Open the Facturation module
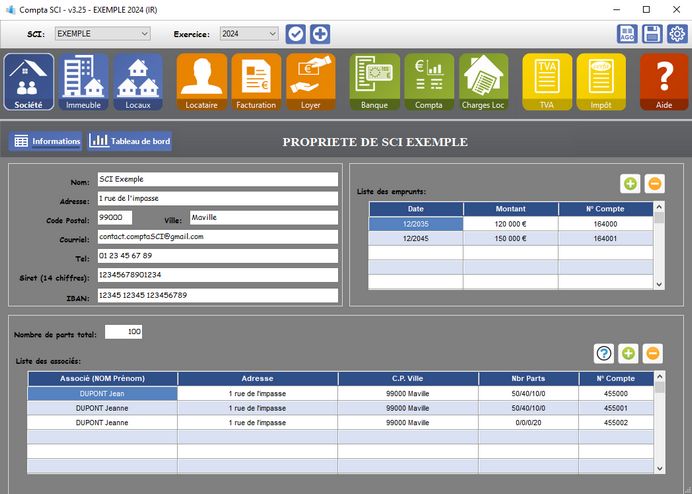Image resolution: width=692 pixels, height=494 pixels. (x=256, y=82)
